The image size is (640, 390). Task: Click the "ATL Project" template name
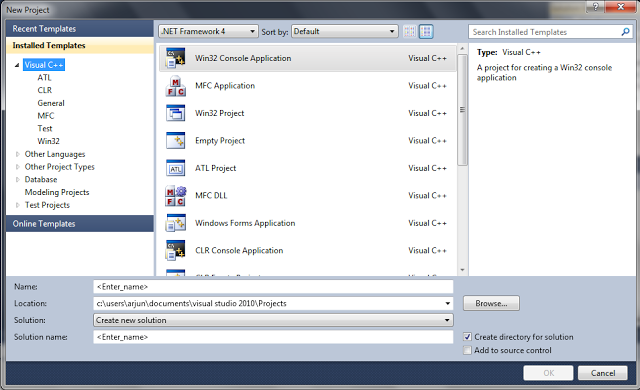click(x=216, y=168)
